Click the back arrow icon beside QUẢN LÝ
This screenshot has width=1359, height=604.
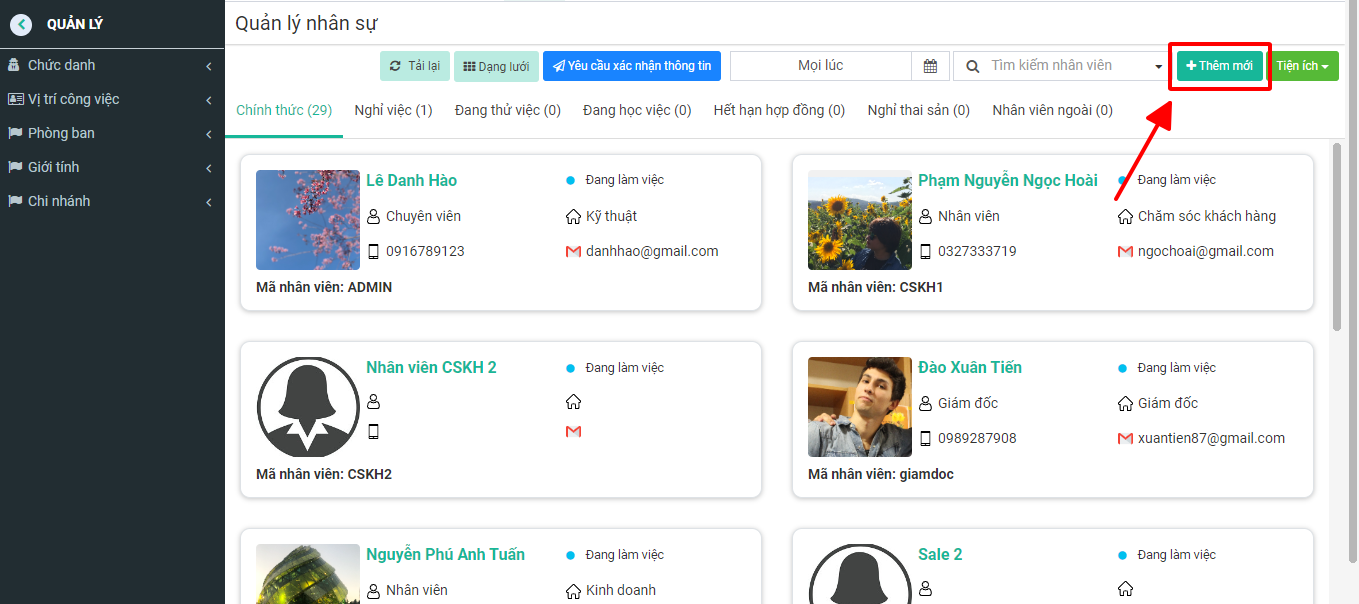click(x=21, y=25)
